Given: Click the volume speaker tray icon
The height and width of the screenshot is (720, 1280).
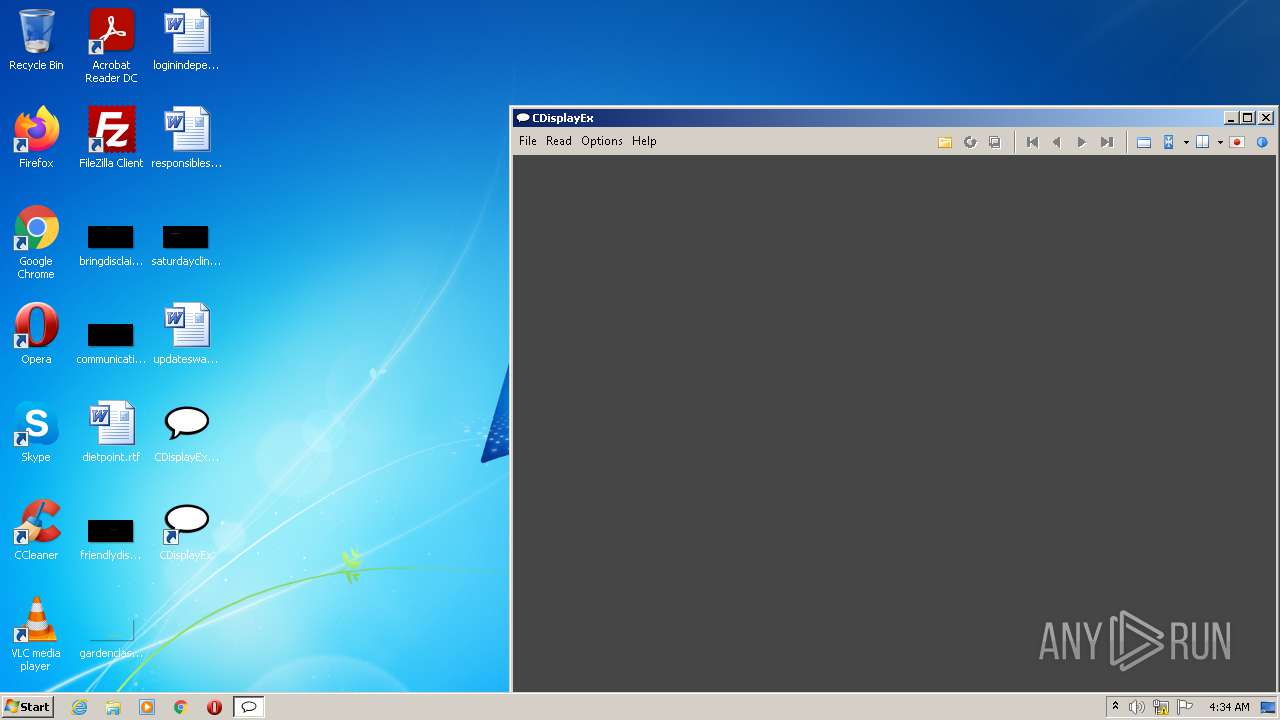Looking at the screenshot, I should point(1137,707).
